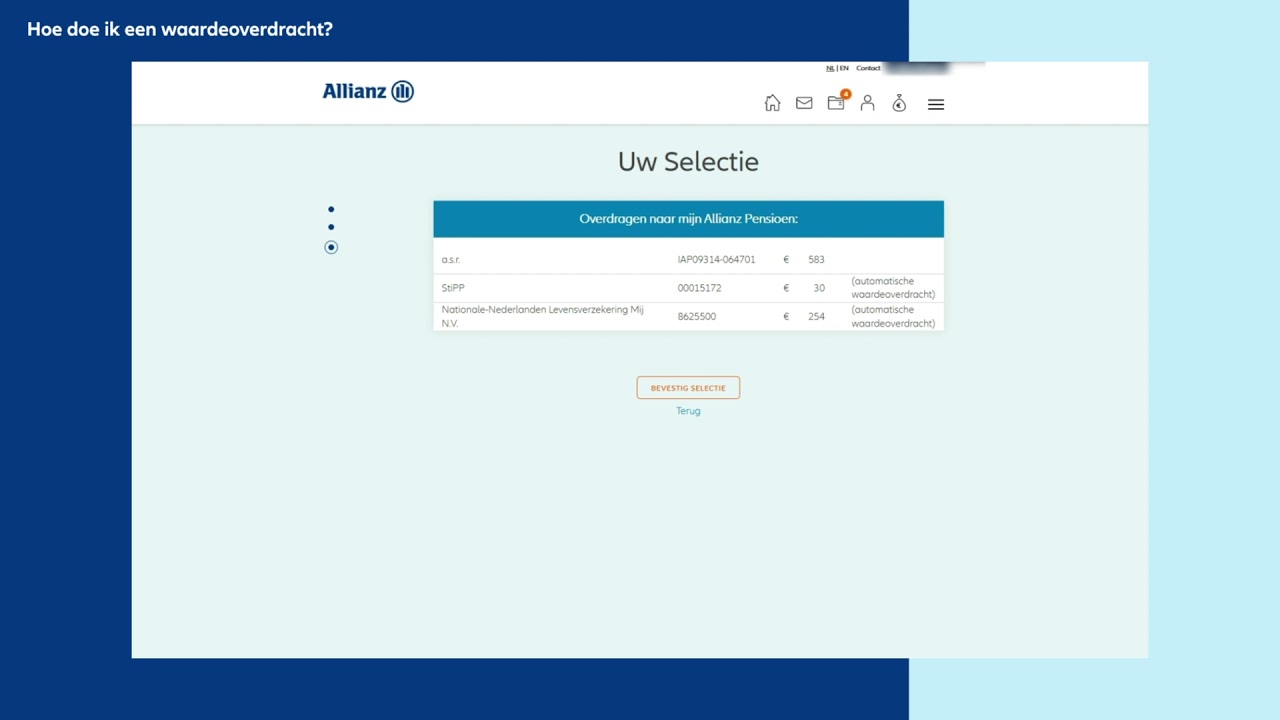Click the amount 254
This screenshot has width=1280, height=720.
816,316
